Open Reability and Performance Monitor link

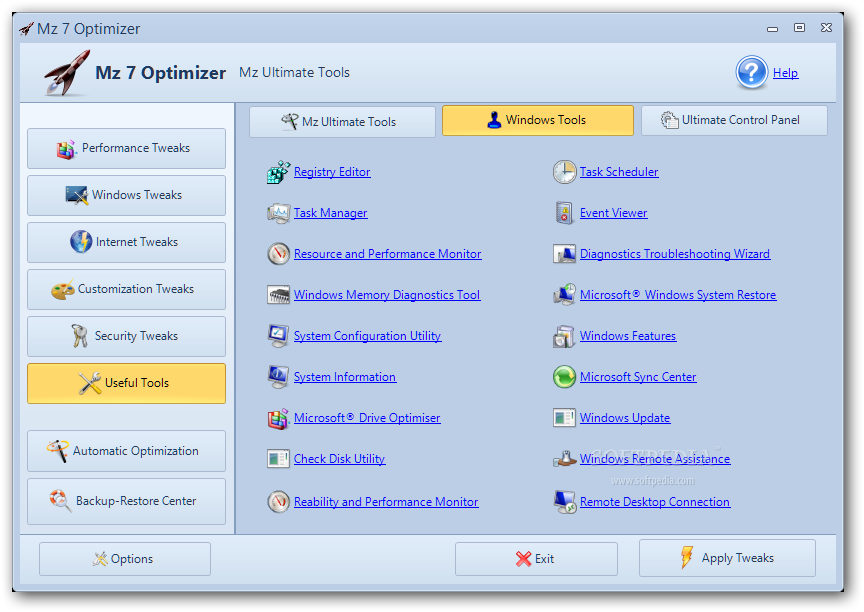coord(386,502)
